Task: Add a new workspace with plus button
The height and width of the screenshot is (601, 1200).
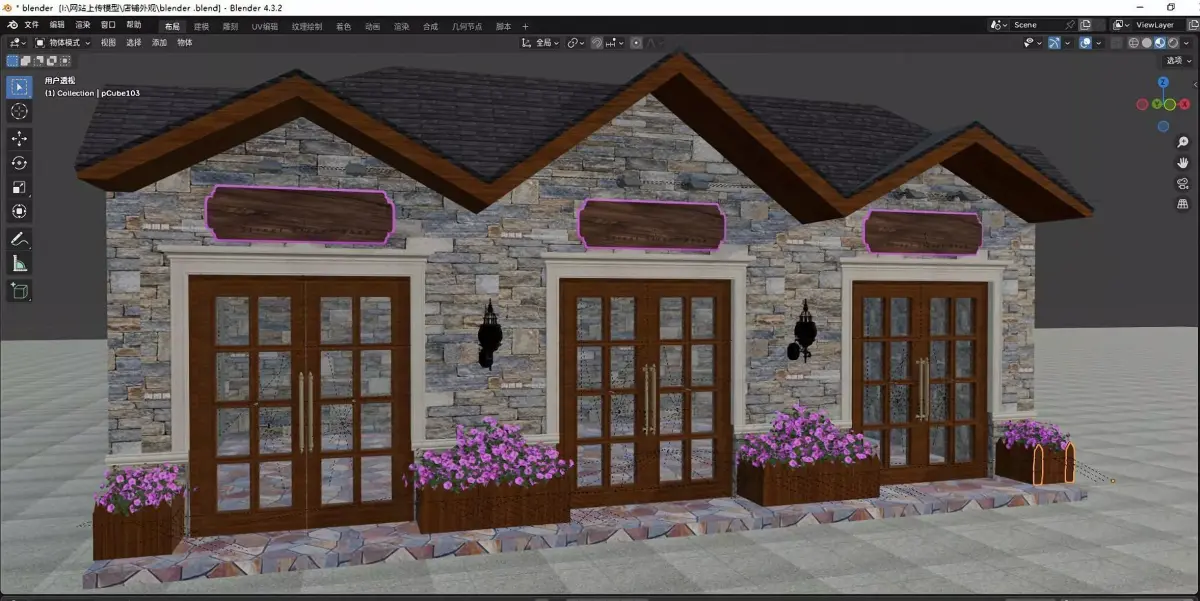Action: click(525, 26)
